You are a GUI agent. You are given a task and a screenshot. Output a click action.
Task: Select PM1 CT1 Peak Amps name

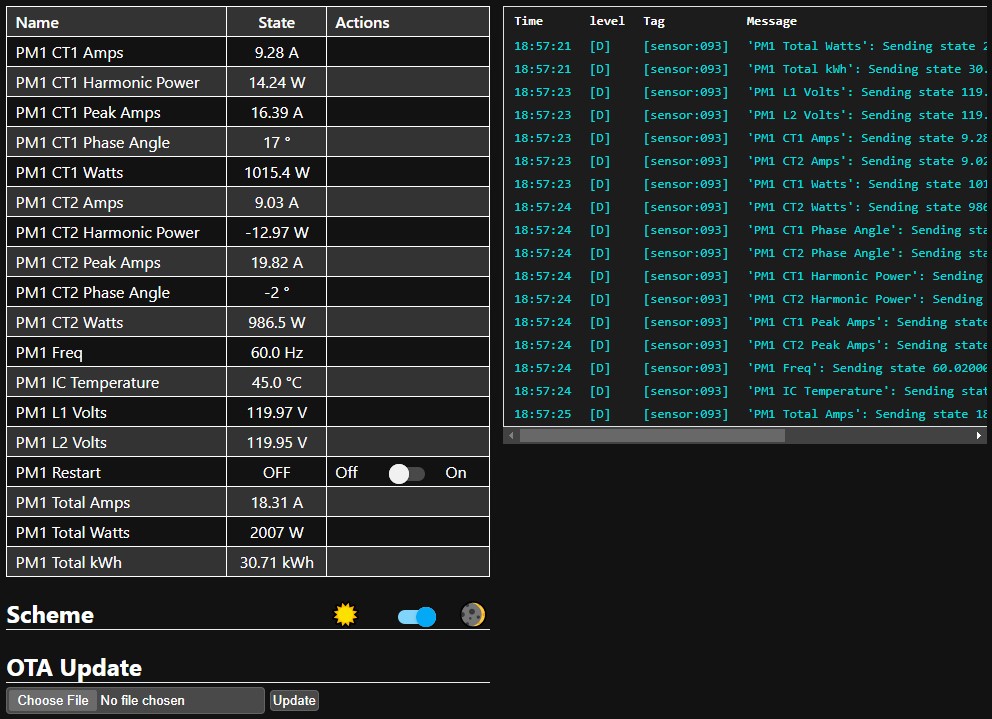coord(88,113)
